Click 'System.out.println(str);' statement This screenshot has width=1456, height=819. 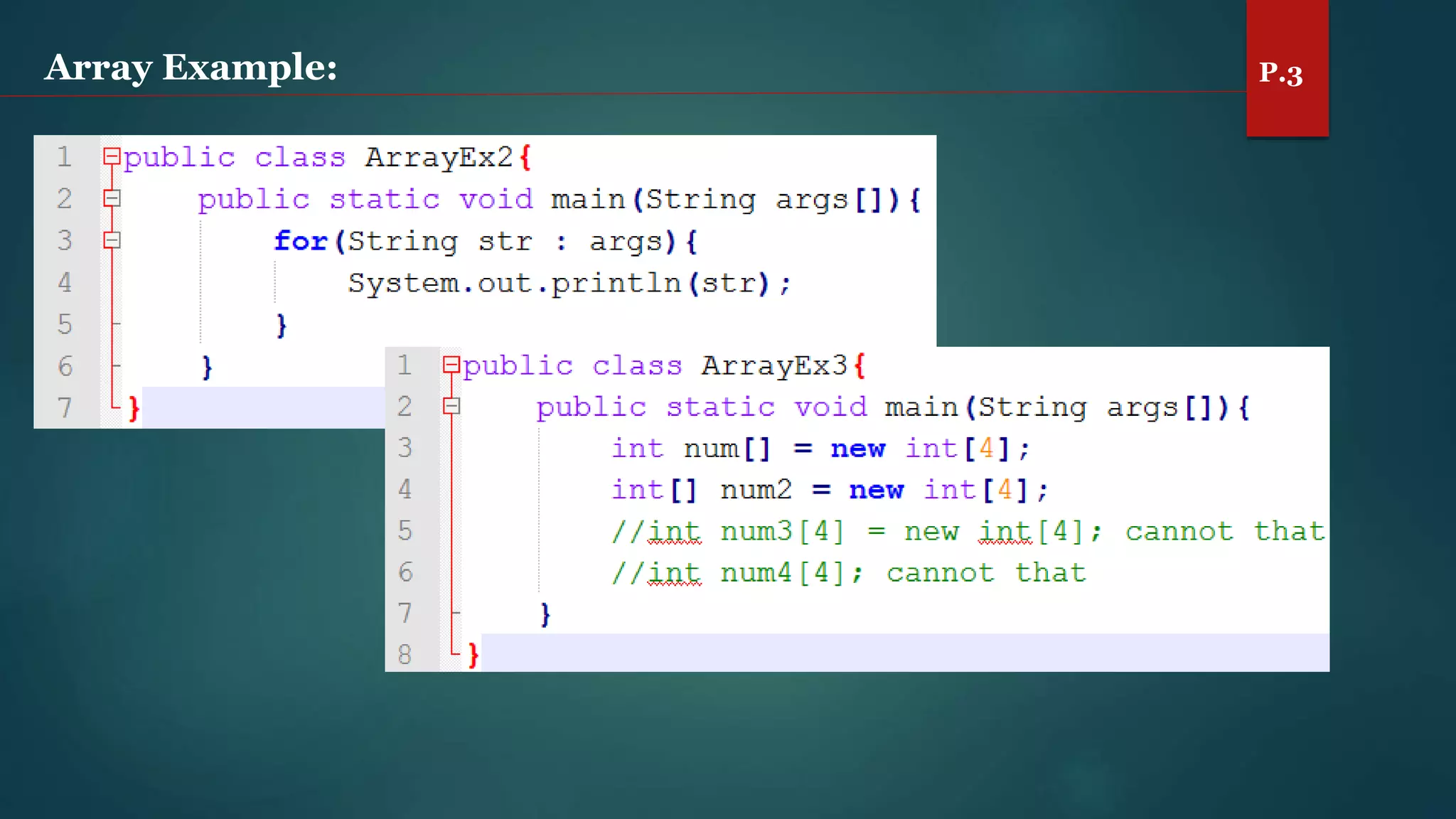coord(569,284)
